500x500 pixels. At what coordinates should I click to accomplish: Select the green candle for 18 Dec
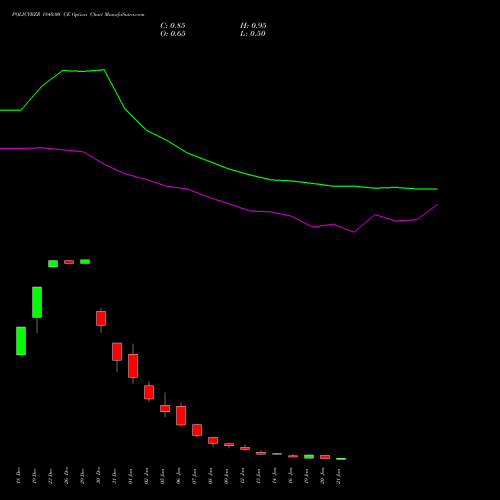pyautogui.click(x=21, y=341)
